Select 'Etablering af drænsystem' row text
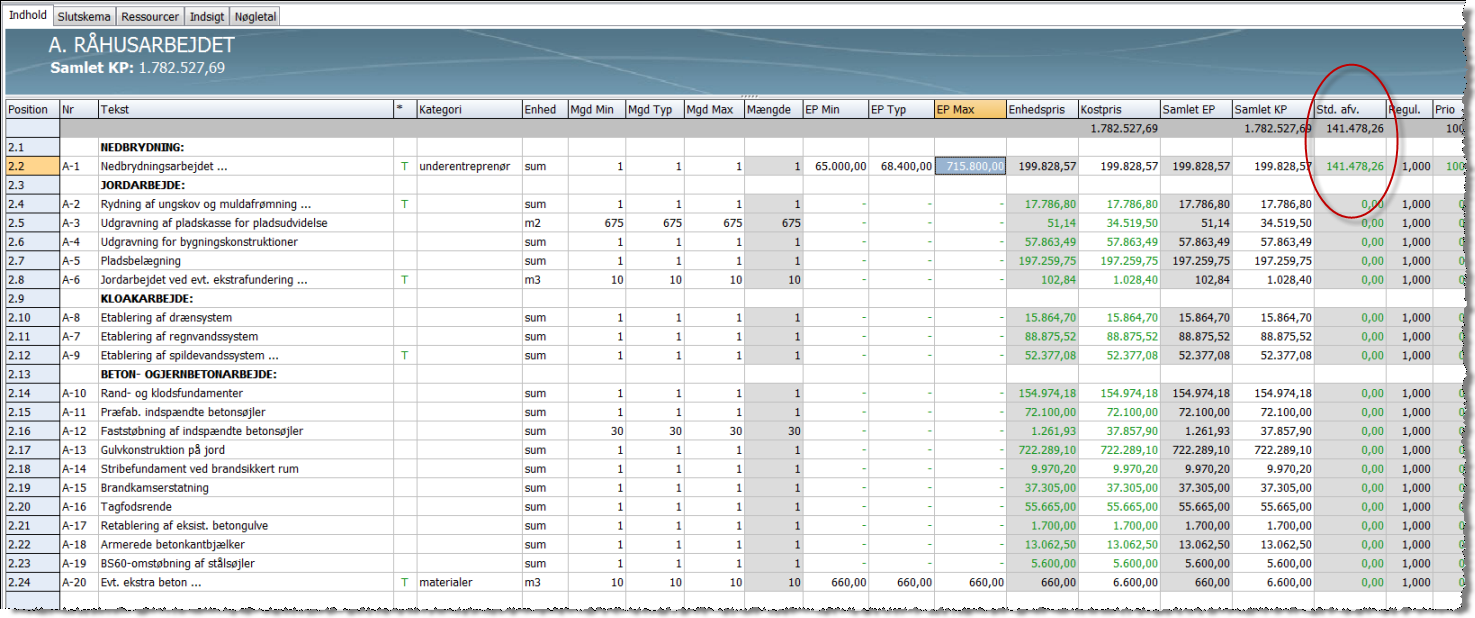The image size is (1475, 618). coord(165,318)
